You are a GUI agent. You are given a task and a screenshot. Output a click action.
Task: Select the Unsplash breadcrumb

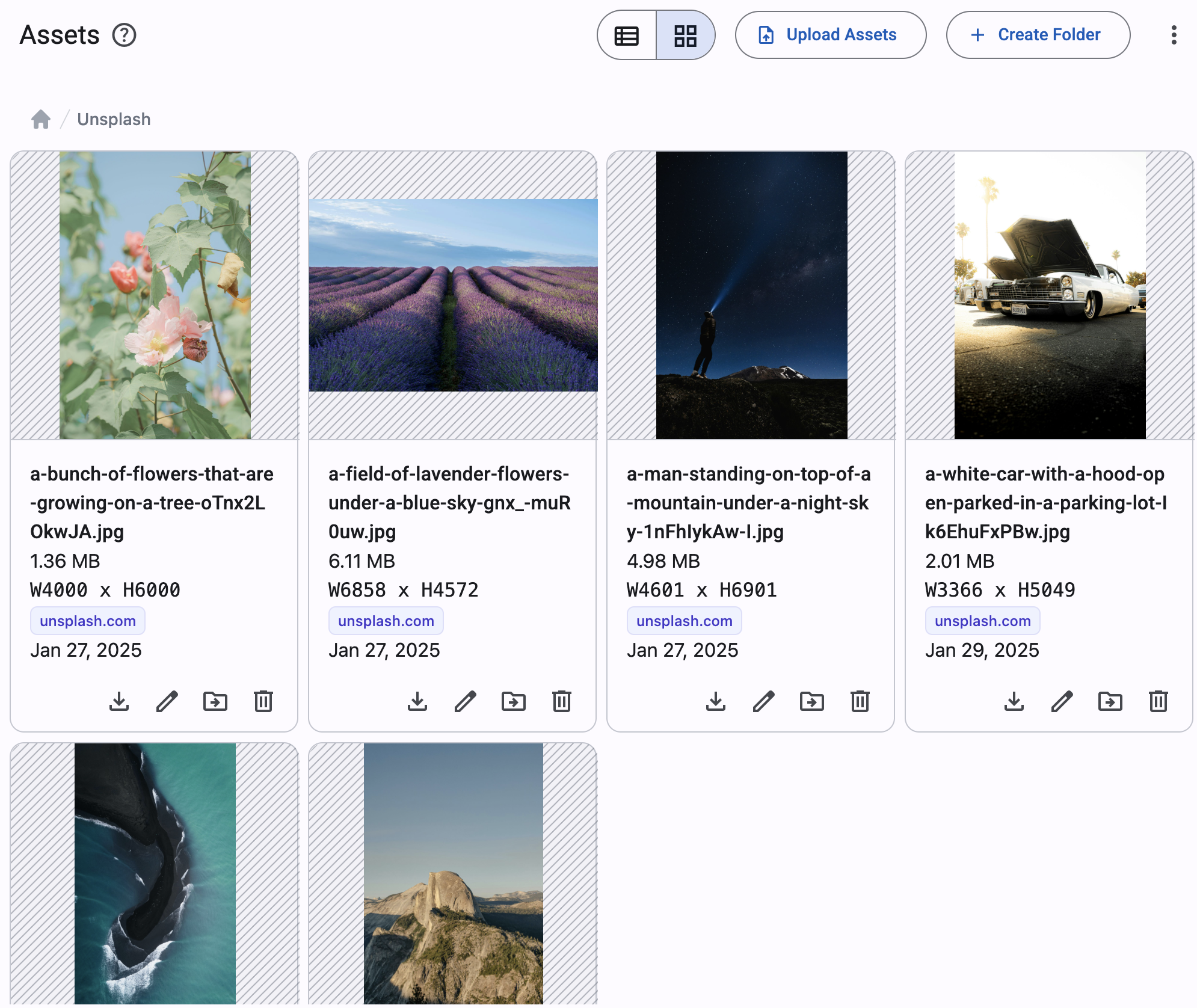click(114, 119)
